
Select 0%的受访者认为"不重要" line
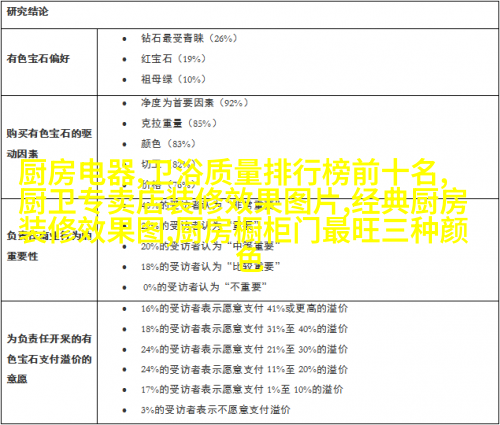[x=205, y=287]
